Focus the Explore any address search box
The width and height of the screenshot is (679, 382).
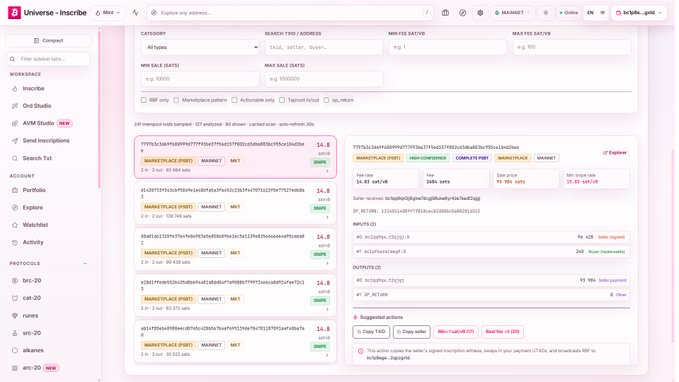click(x=290, y=13)
